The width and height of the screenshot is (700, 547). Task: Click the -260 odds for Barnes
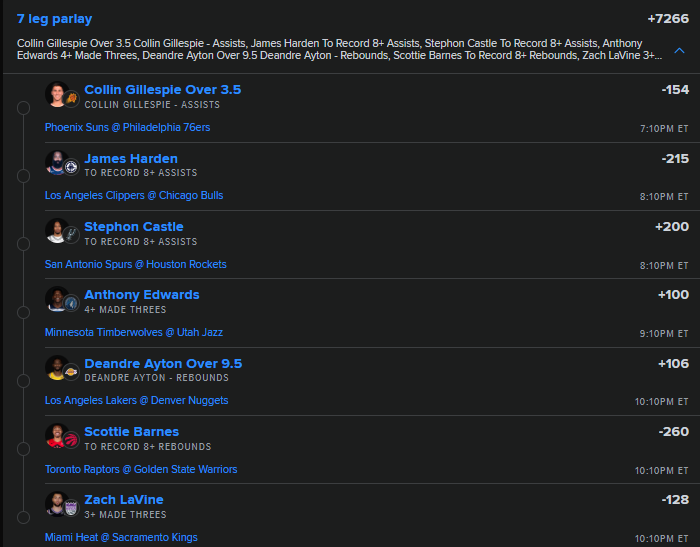point(674,431)
